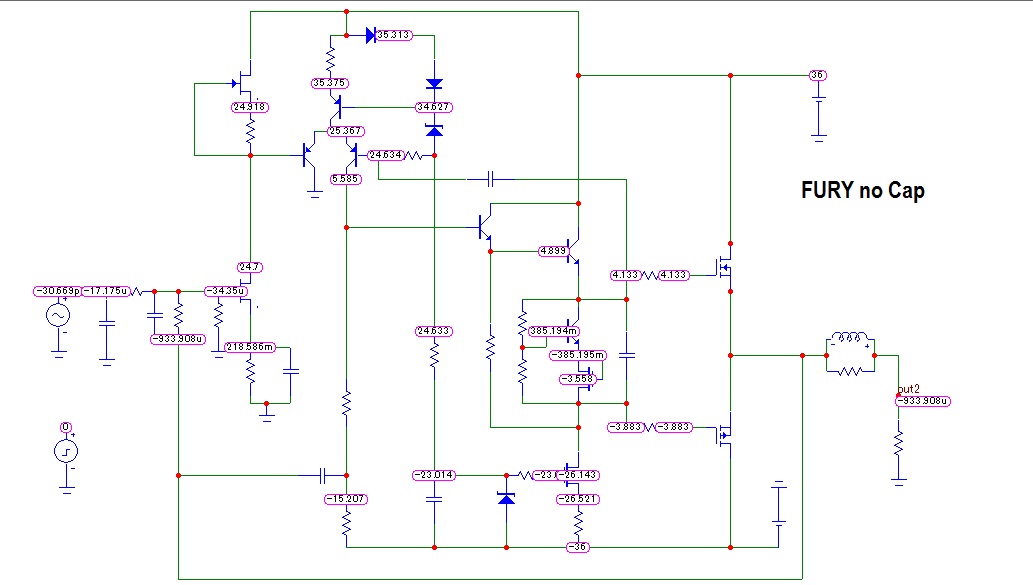
Task: Select the 218.586m voltage label
Action: pyautogui.click(x=250, y=347)
